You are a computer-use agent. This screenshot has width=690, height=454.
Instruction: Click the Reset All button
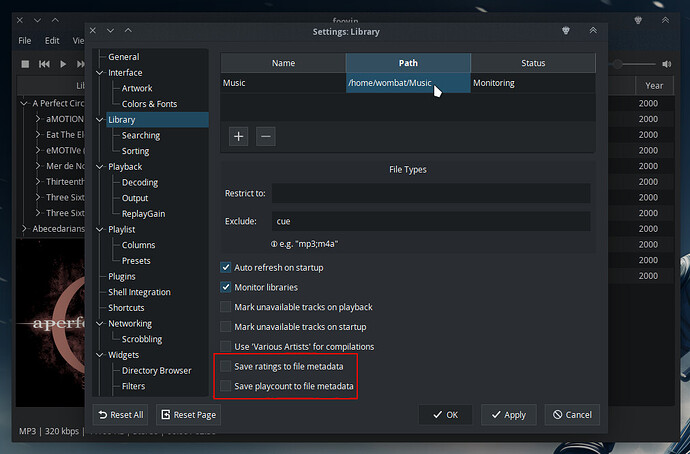coord(119,414)
